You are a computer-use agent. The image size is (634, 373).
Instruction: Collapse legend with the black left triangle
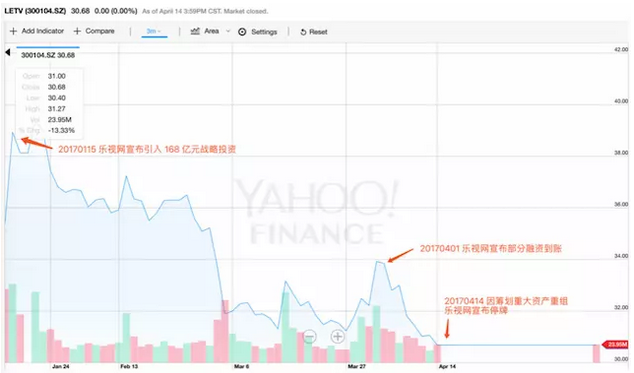click(x=8, y=52)
